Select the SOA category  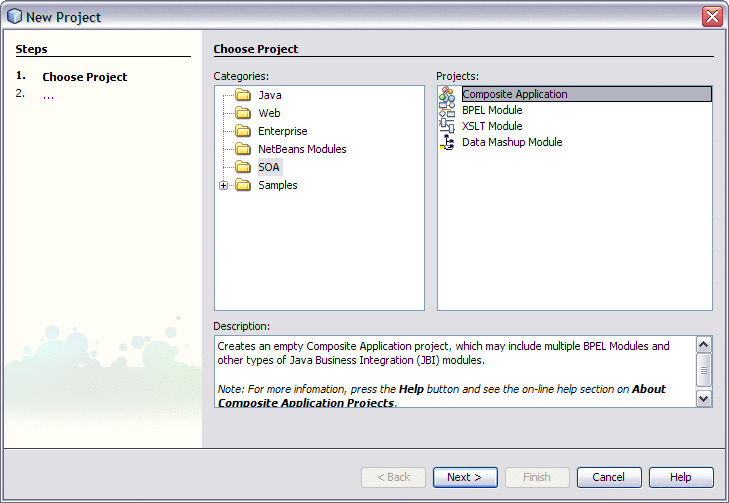(x=269, y=167)
